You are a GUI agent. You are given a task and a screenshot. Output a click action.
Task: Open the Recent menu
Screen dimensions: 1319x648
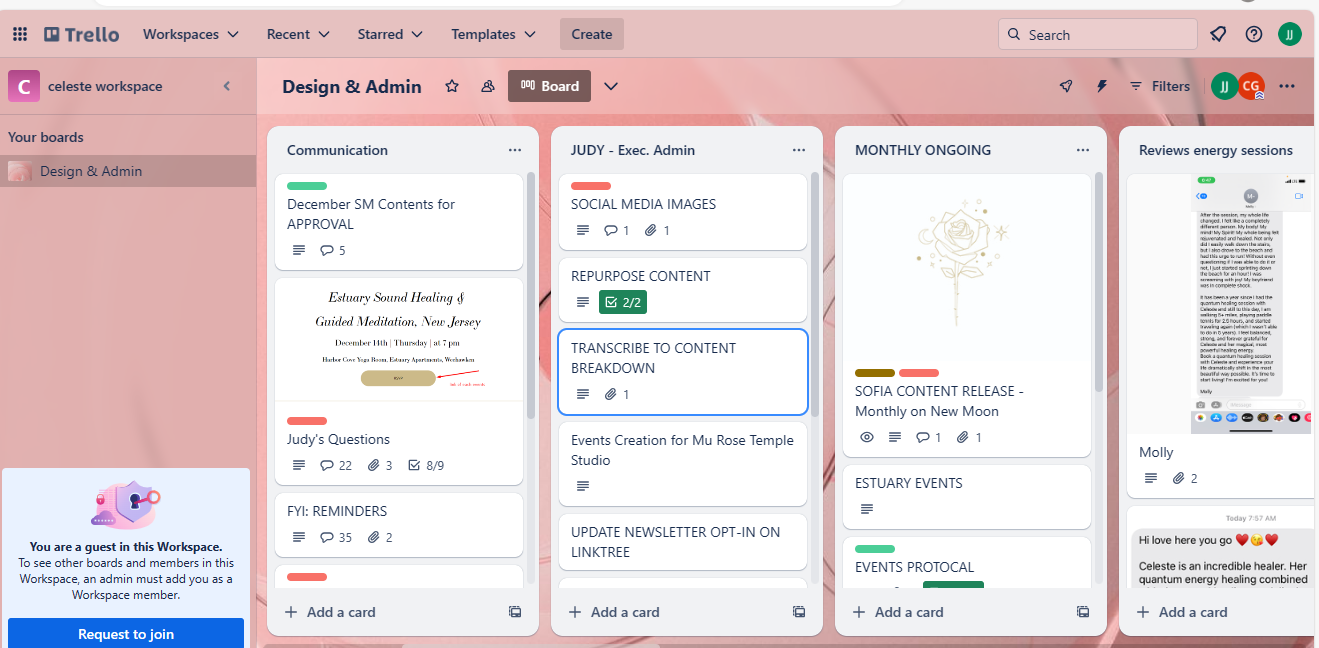click(298, 34)
